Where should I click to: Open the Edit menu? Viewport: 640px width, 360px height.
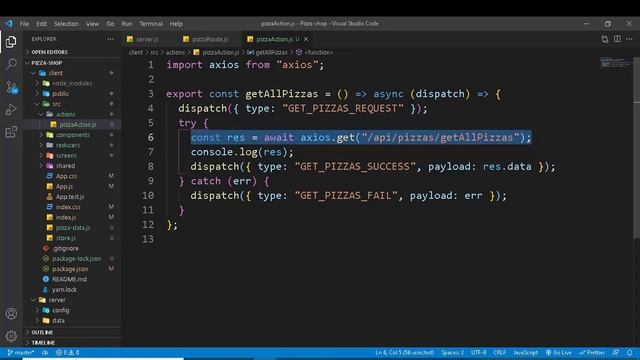[42, 24]
